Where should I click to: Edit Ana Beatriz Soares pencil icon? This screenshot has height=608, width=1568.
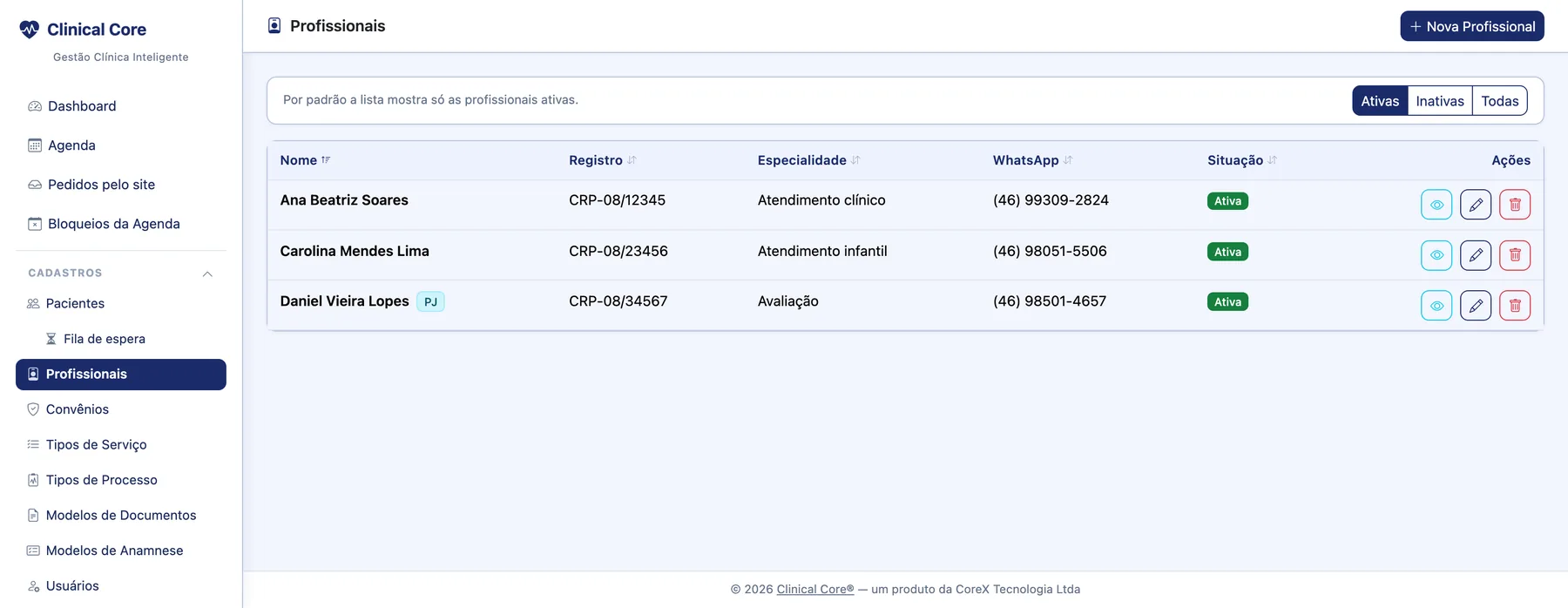pos(1476,205)
